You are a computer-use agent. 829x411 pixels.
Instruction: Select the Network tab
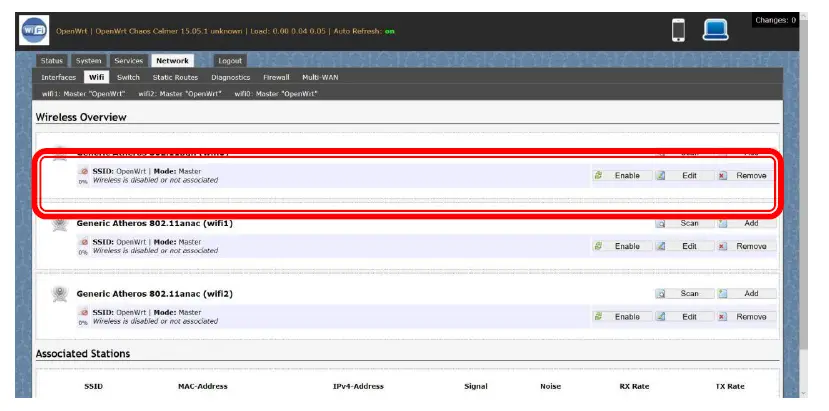click(172, 61)
